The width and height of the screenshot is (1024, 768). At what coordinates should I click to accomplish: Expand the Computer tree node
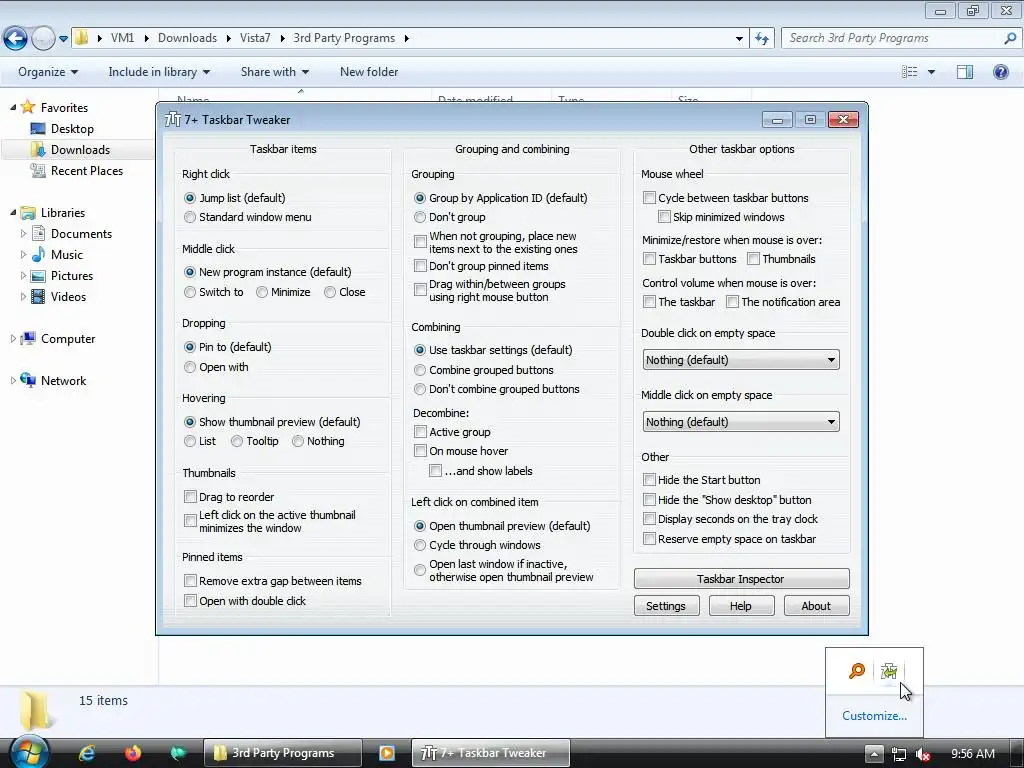coord(12,338)
